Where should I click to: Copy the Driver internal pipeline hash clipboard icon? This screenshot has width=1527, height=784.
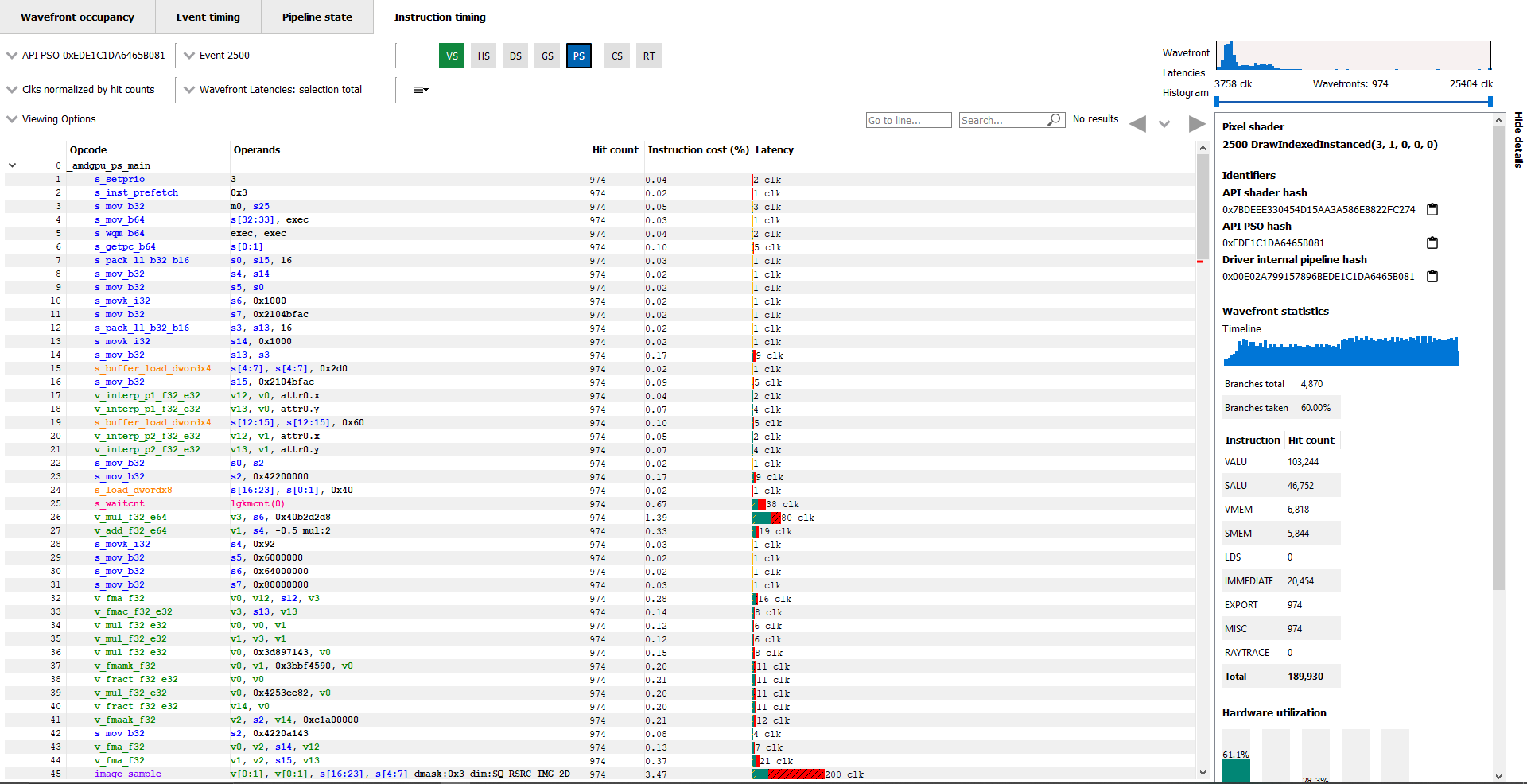1432,276
